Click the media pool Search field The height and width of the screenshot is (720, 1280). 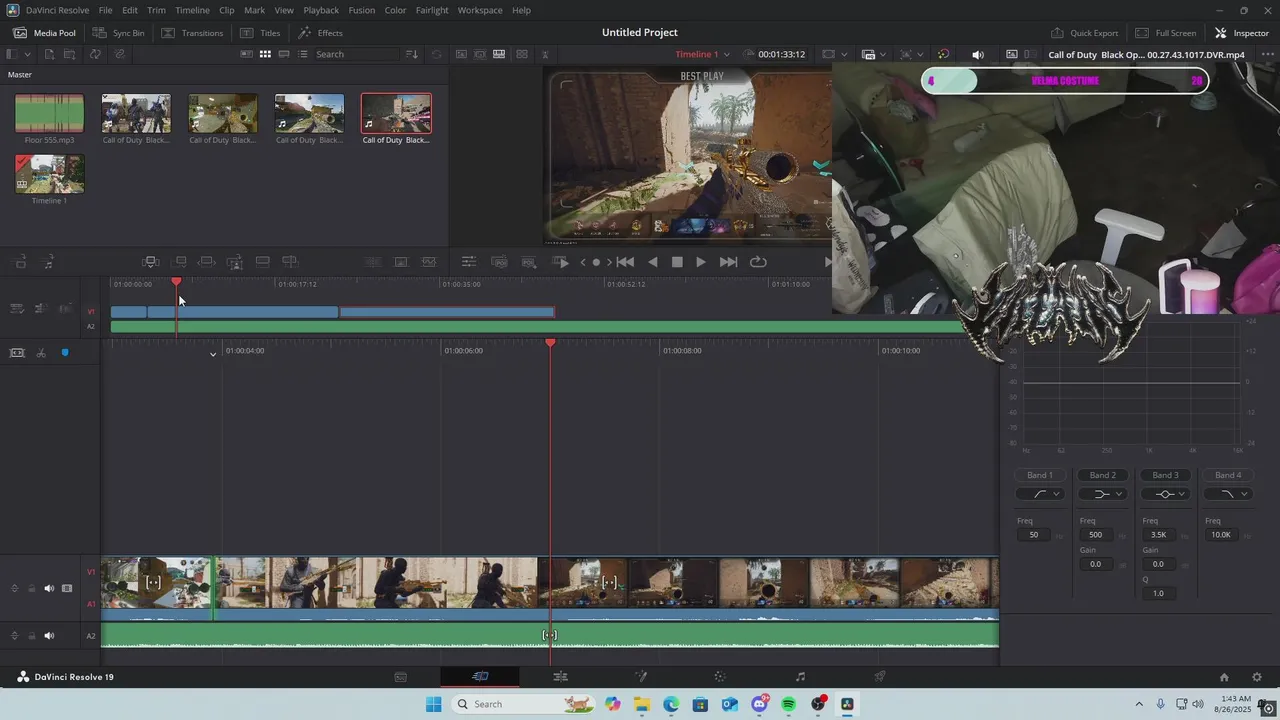(x=355, y=54)
